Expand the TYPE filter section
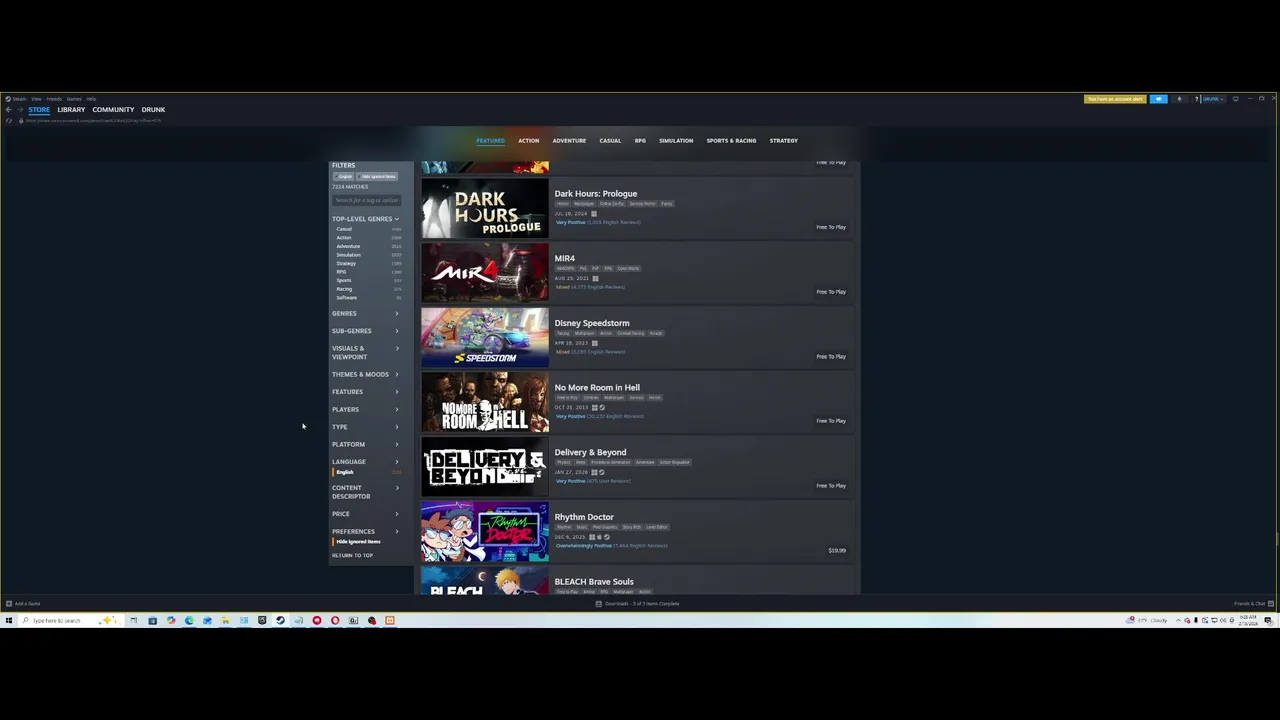Image resolution: width=1280 pixels, height=720 pixels. click(x=365, y=427)
